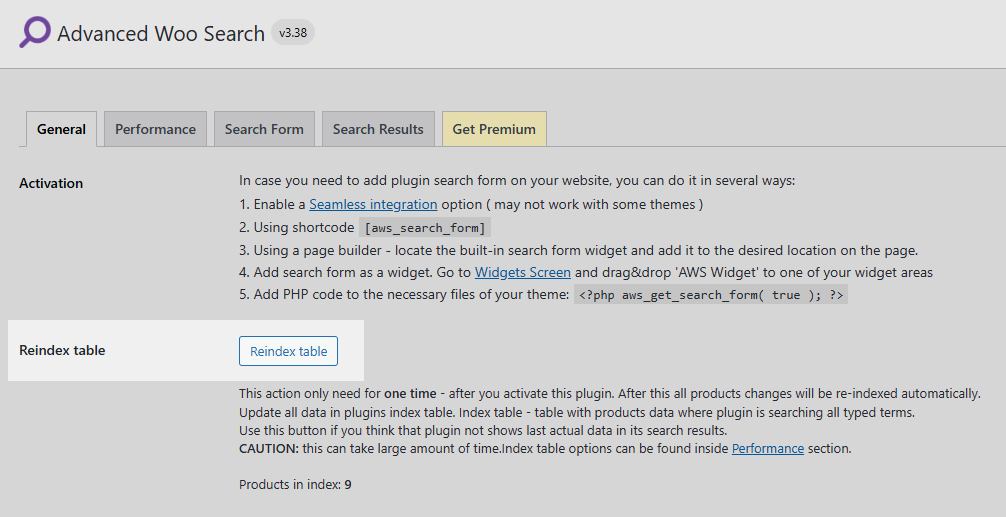Open the Search Form tab
Image resolution: width=1006 pixels, height=517 pixels.
[x=264, y=129]
